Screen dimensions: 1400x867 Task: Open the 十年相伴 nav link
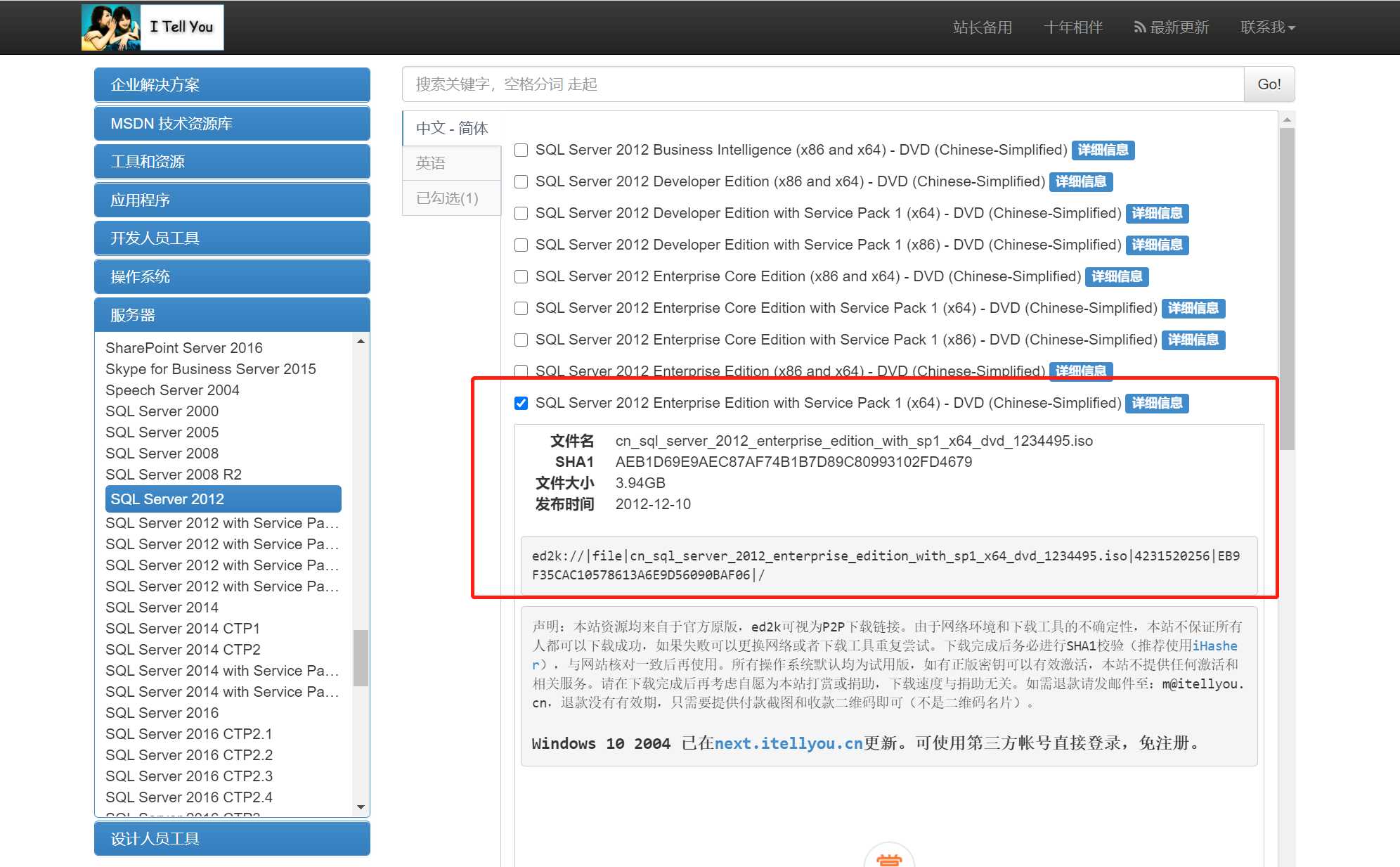1073,27
